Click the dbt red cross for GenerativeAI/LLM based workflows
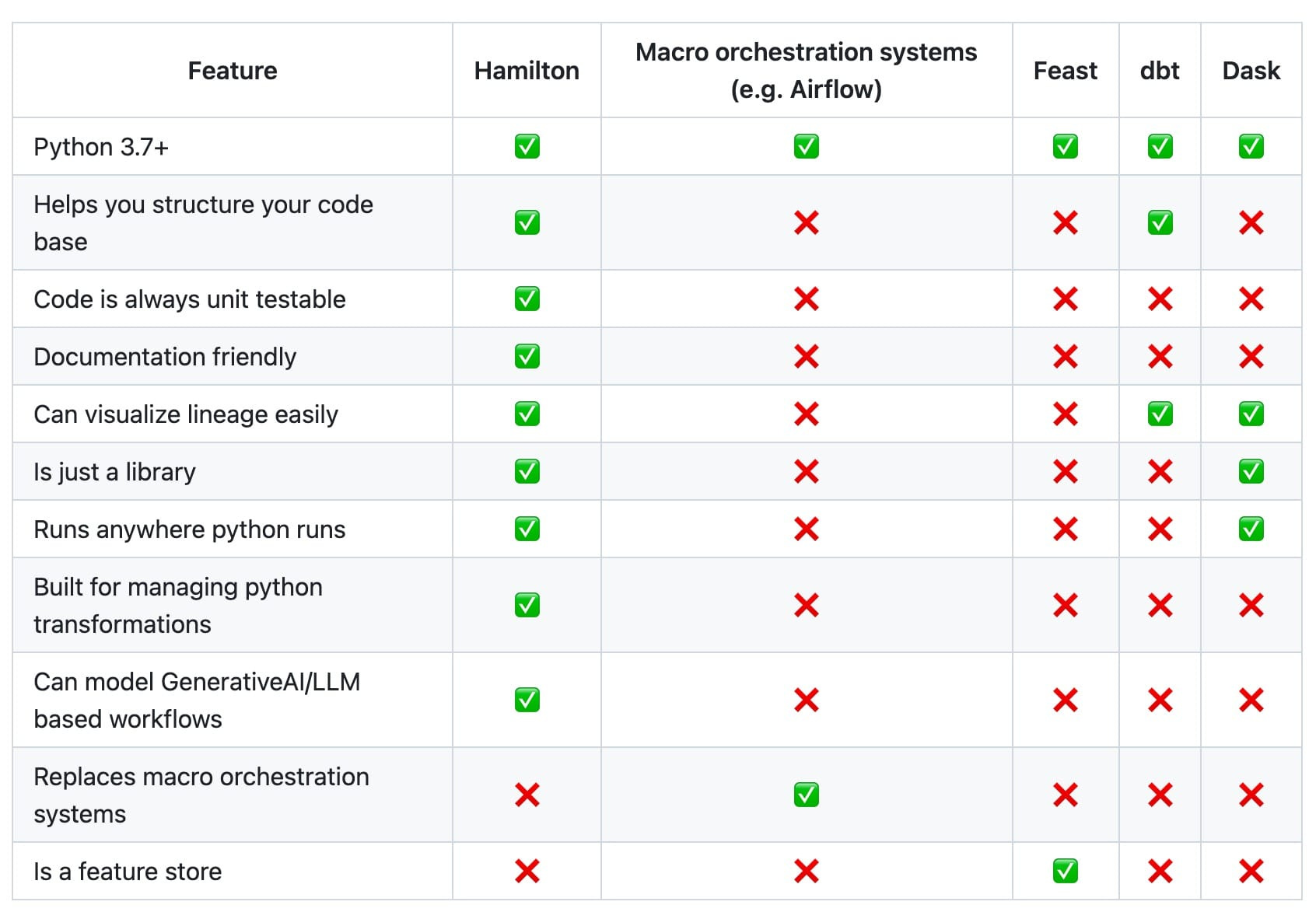Screen dimensions: 1316x919 coord(1160,700)
